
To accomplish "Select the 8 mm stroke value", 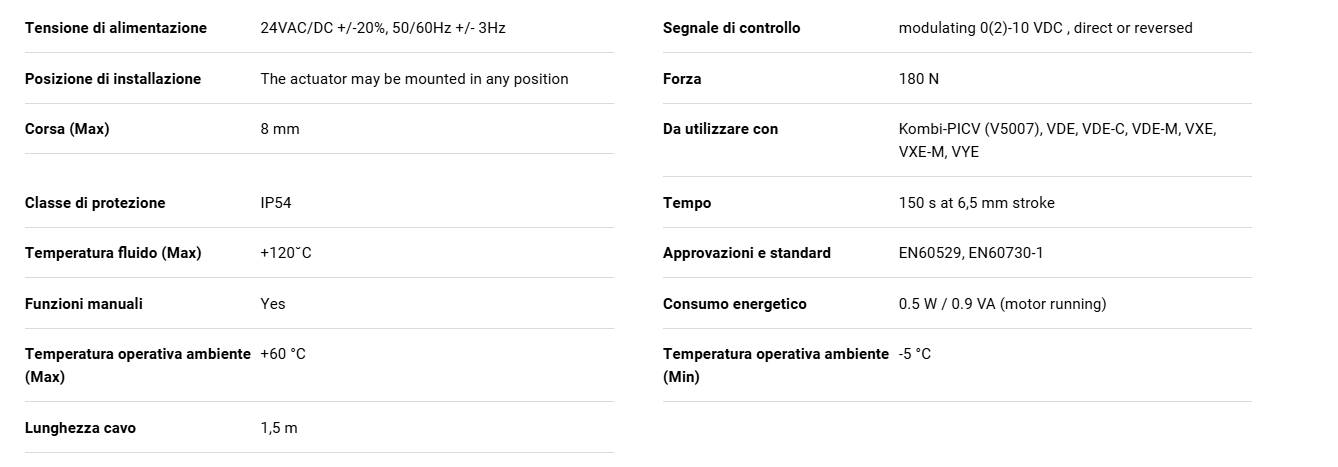I will [280, 129].
